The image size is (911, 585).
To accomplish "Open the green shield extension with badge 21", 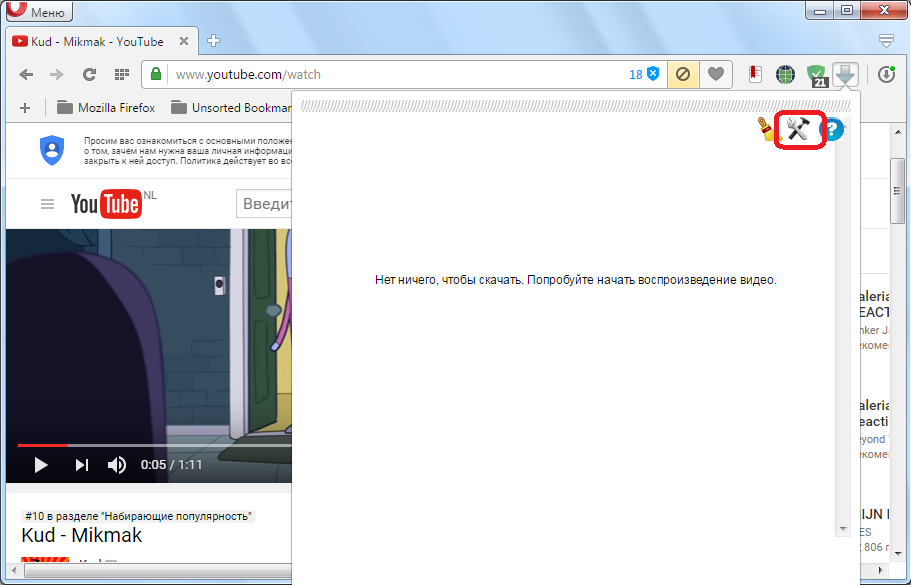I will (817, 74).
